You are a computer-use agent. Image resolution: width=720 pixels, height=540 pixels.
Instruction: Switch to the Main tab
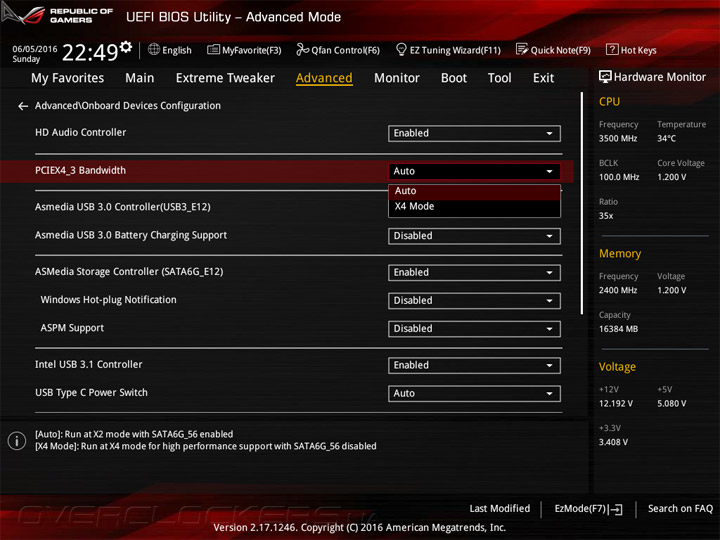[140, 78]
